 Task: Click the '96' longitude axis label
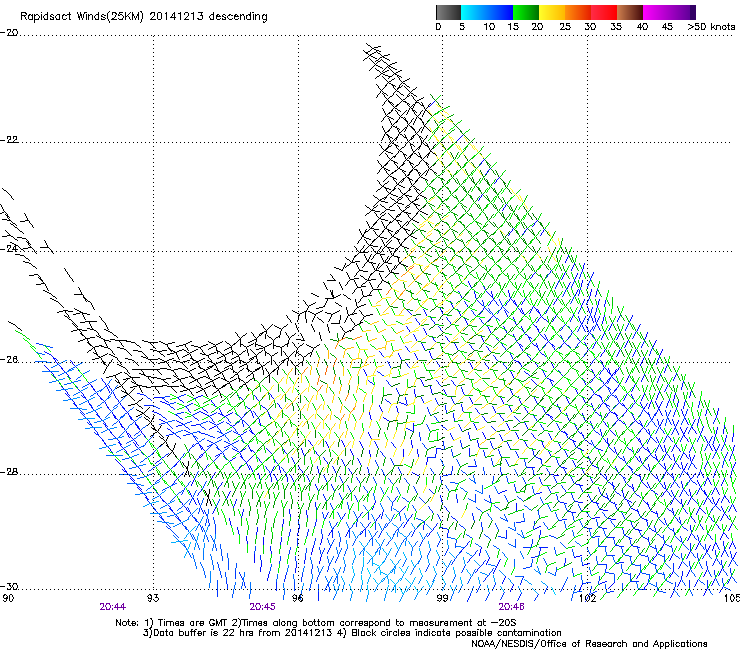298,599
